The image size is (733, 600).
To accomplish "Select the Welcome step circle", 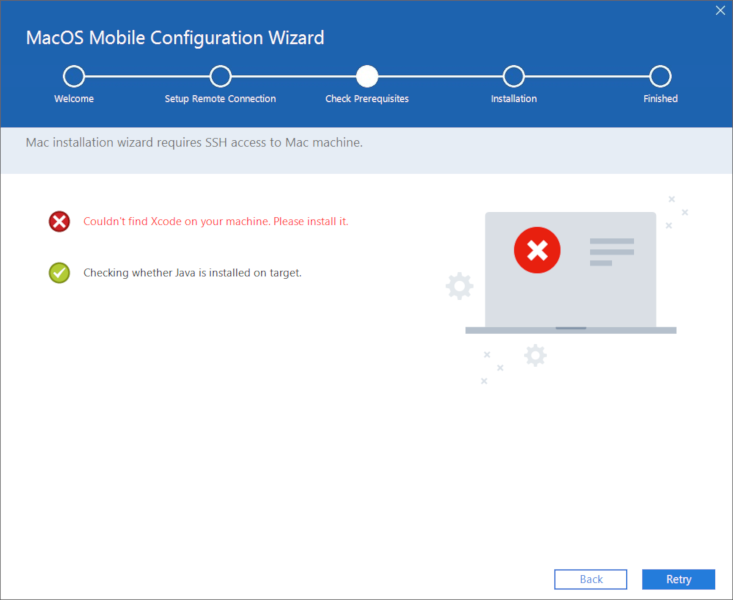I will tap(74, 76).
